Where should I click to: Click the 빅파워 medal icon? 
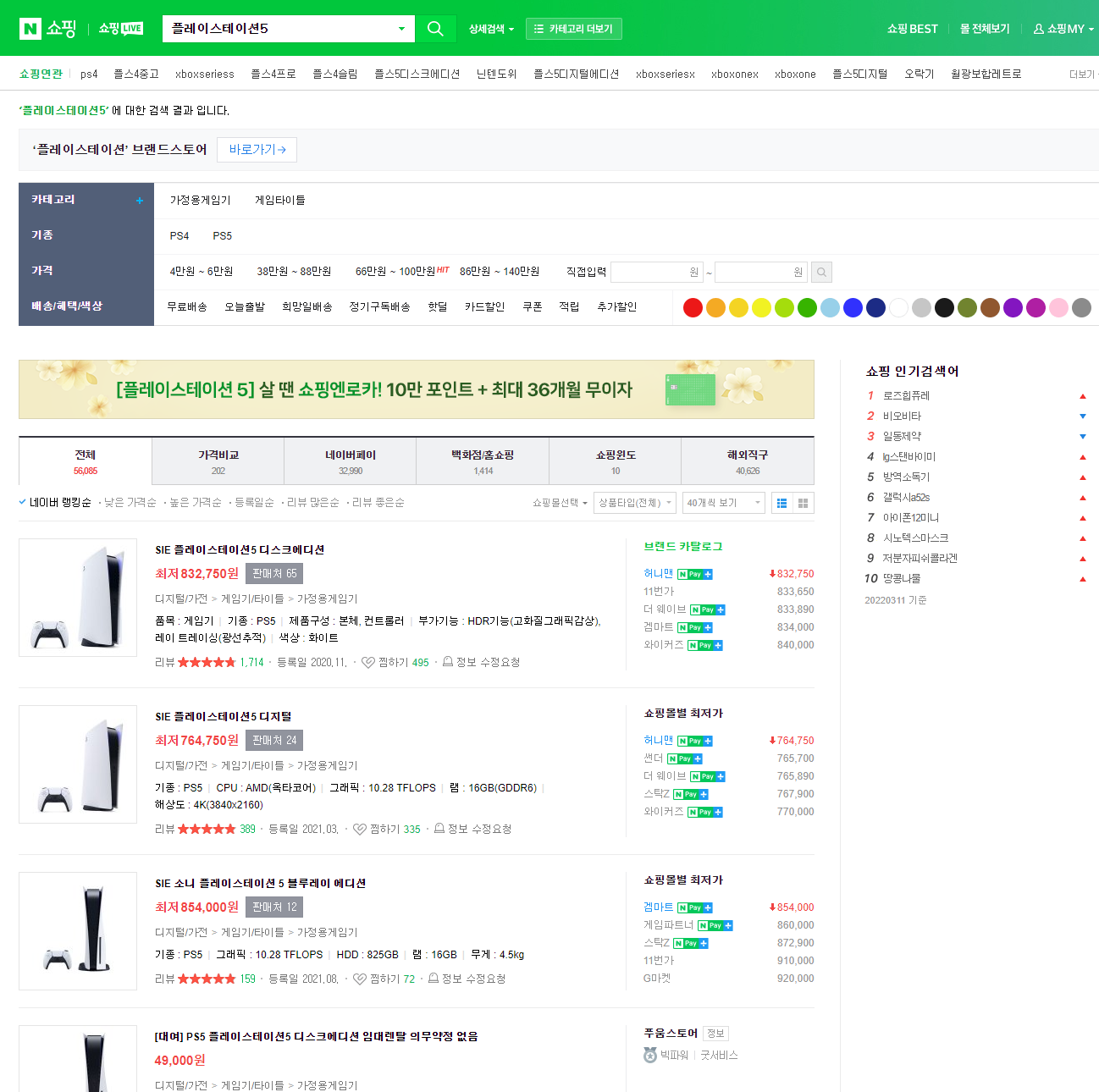(650, 1056)
